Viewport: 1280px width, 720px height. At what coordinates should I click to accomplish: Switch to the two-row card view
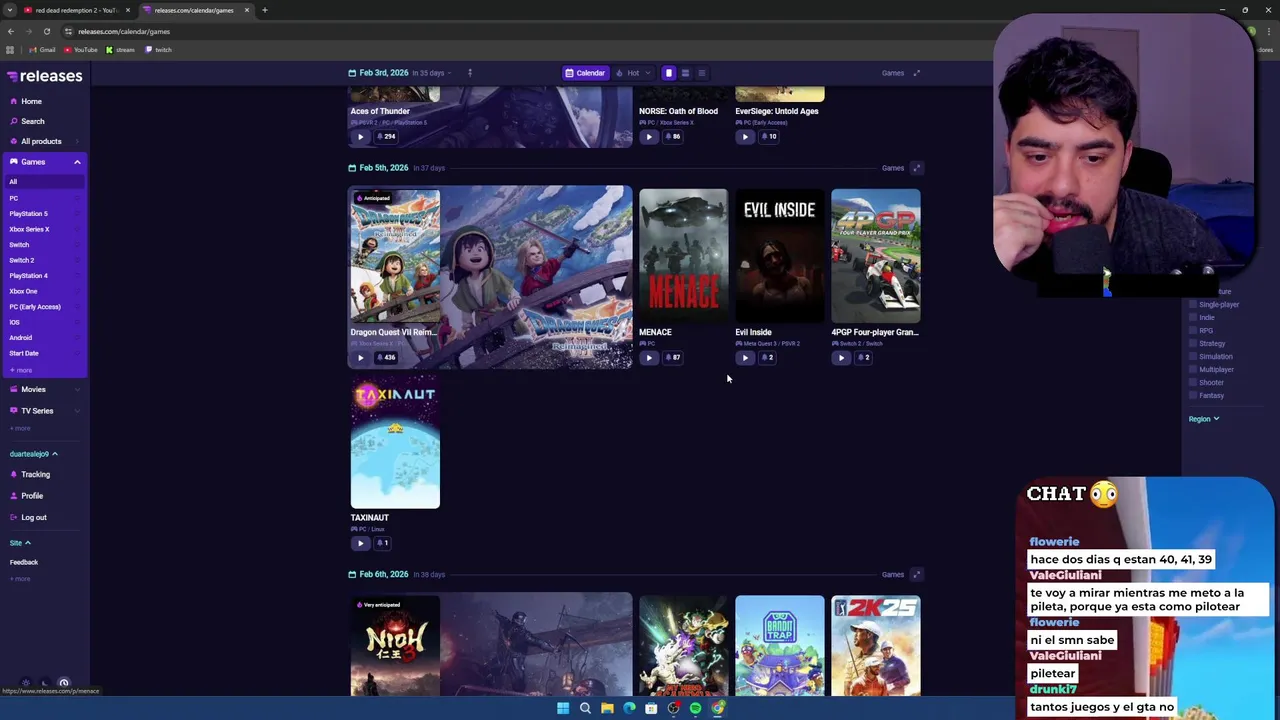685,73
